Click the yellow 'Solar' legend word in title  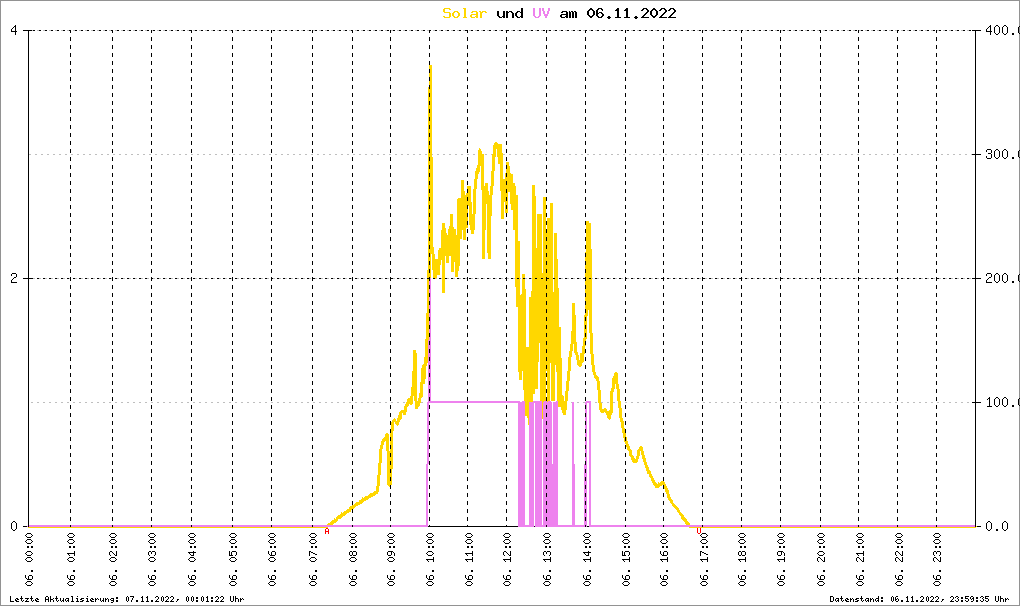coord(465,13)
